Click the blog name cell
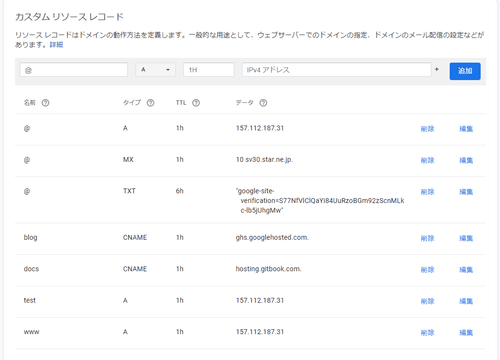The height and width of the screenshot is (360, 500). pyautogui.click(x=30, y=237)
